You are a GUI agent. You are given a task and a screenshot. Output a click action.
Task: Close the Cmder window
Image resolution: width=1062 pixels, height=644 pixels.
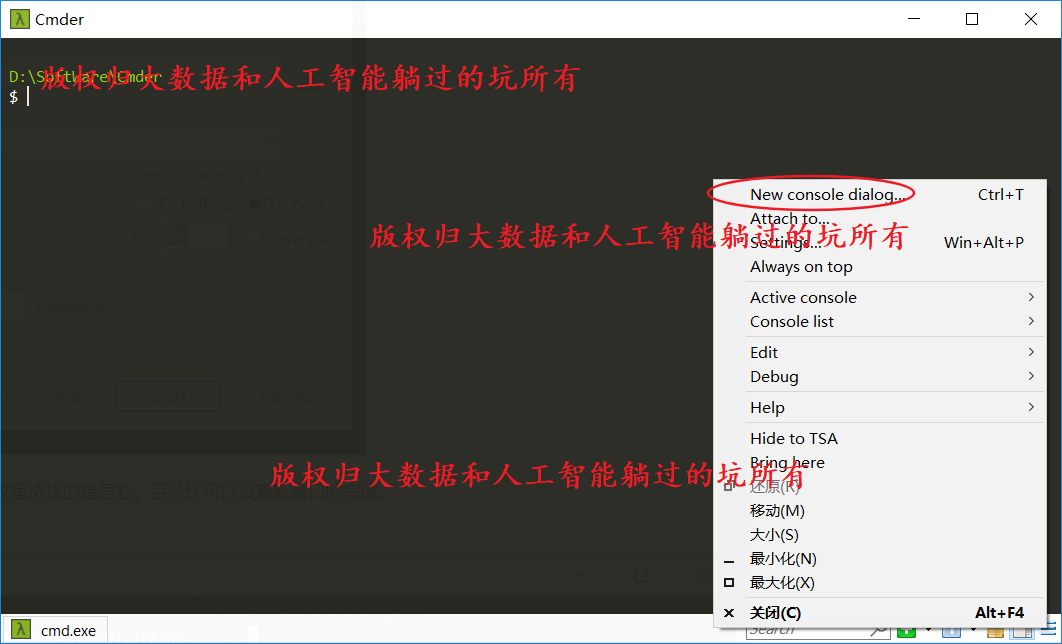tap(1031, 19)
